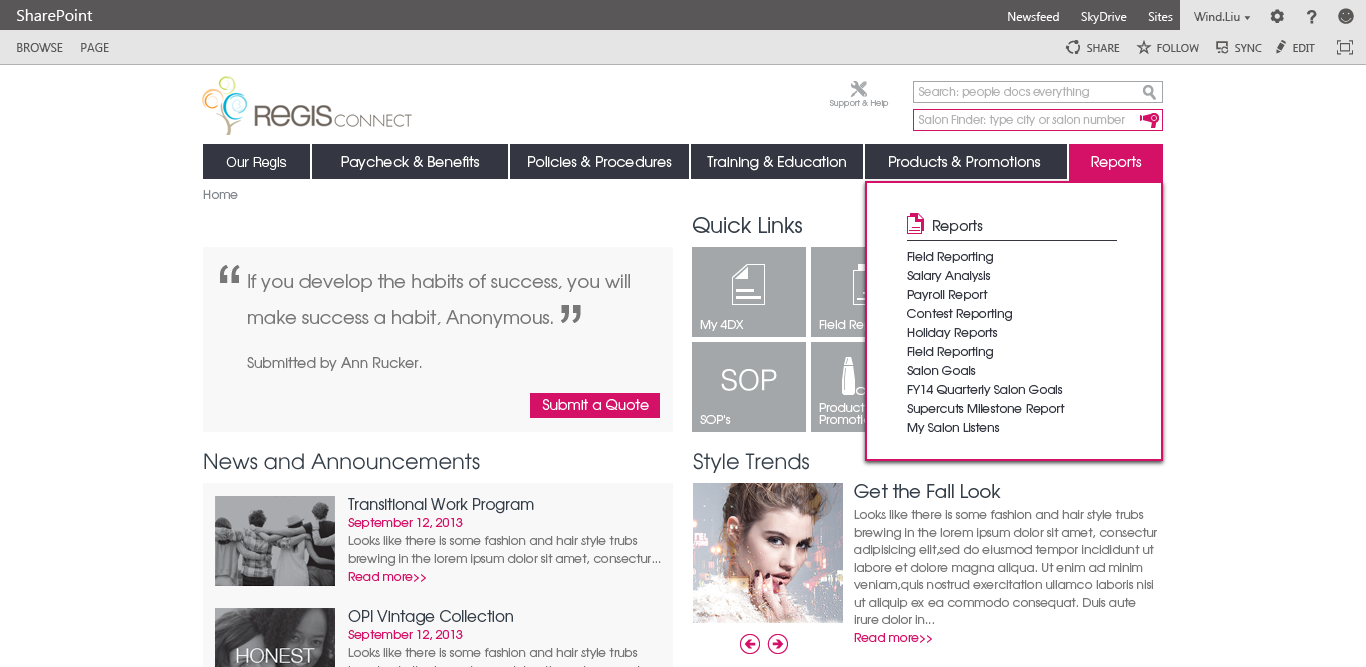Click the Follow star icon
The height and width of the screenshot is (667, 1366).
pos(1144,47)
